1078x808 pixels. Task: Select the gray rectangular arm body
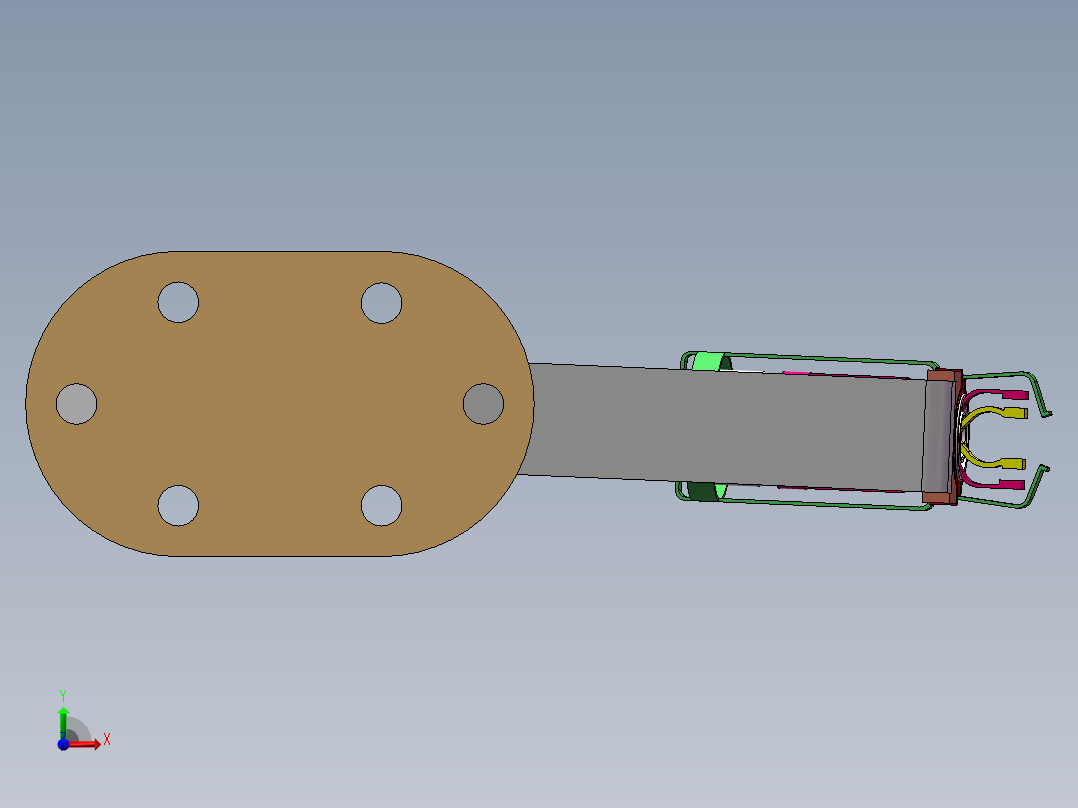(x=722, y=428)
